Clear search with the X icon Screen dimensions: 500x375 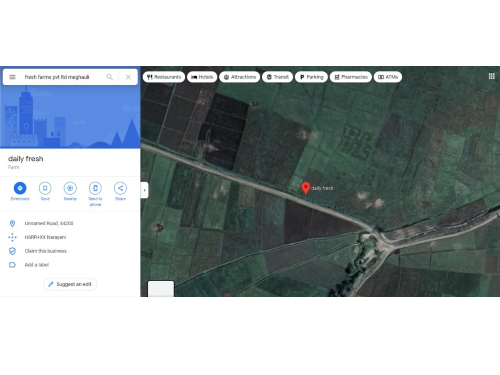pos(128,77)
